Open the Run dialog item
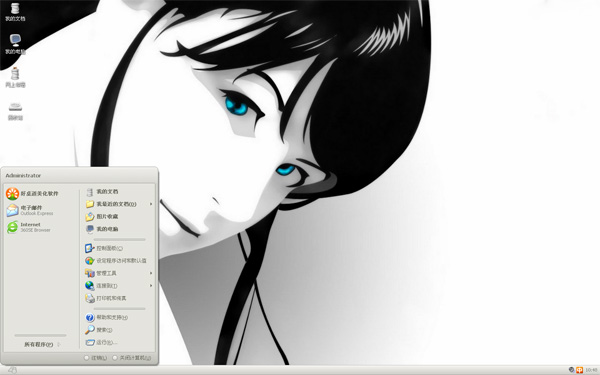The width and height of the screenshot is (600, 375). (101, 342)
